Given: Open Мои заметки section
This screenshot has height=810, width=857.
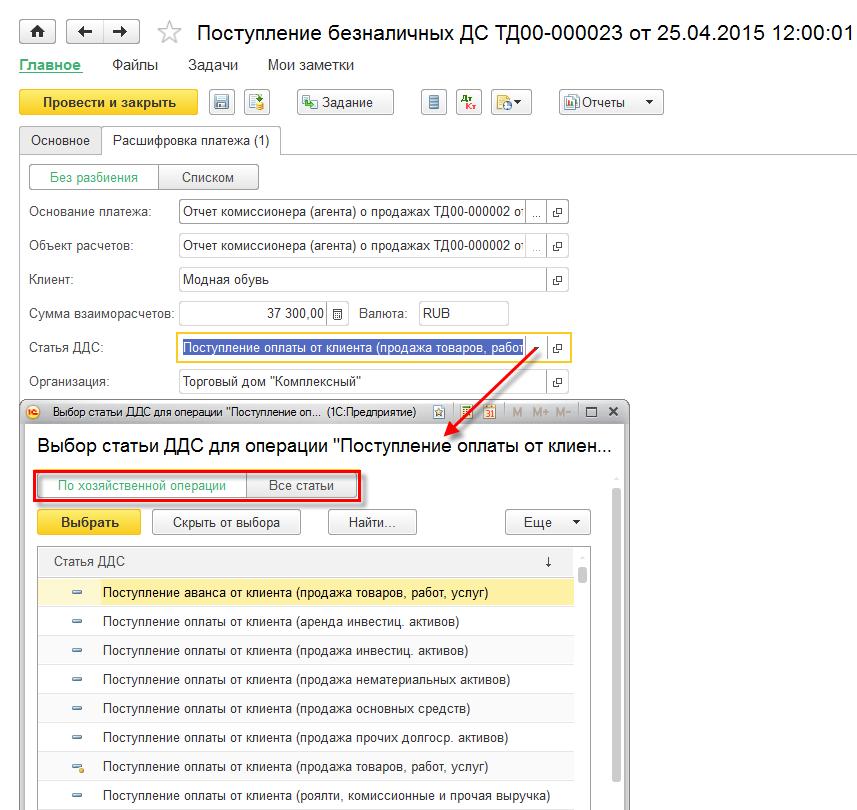Looking at the screenshot, I should pyautogui.click(x=310, y=65).
